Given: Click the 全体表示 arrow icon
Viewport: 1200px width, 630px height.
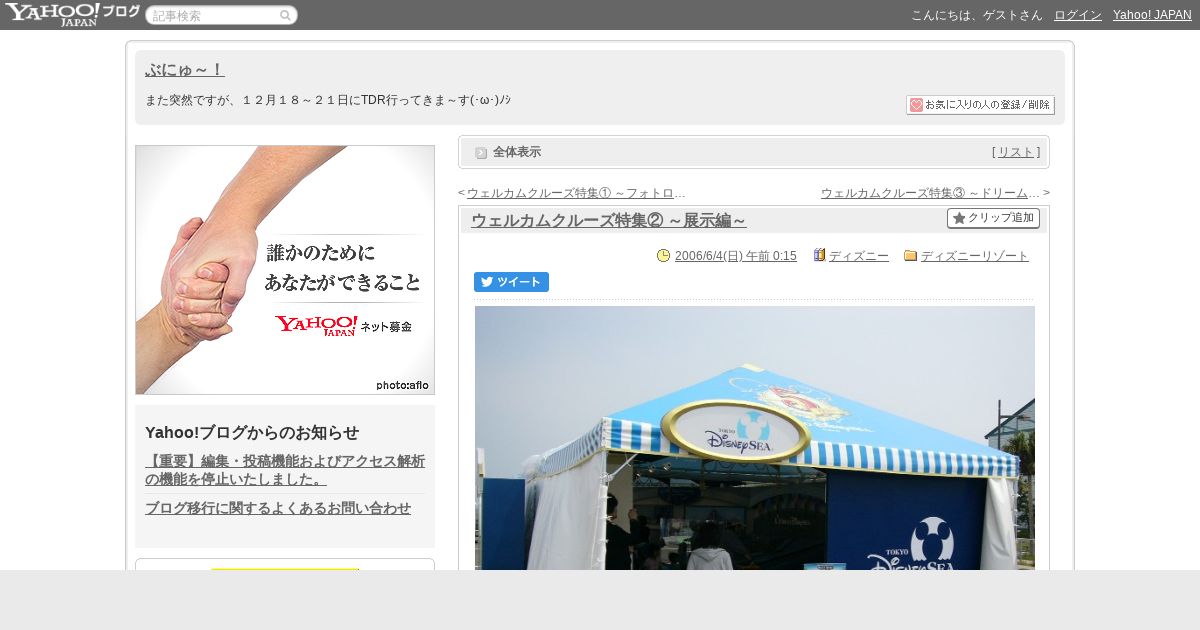Looking at the screenshot, I should (481, 152).
